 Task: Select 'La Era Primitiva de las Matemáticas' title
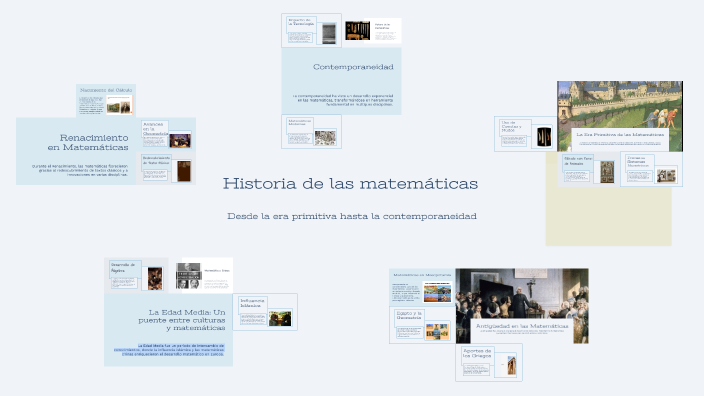point(620,135)
